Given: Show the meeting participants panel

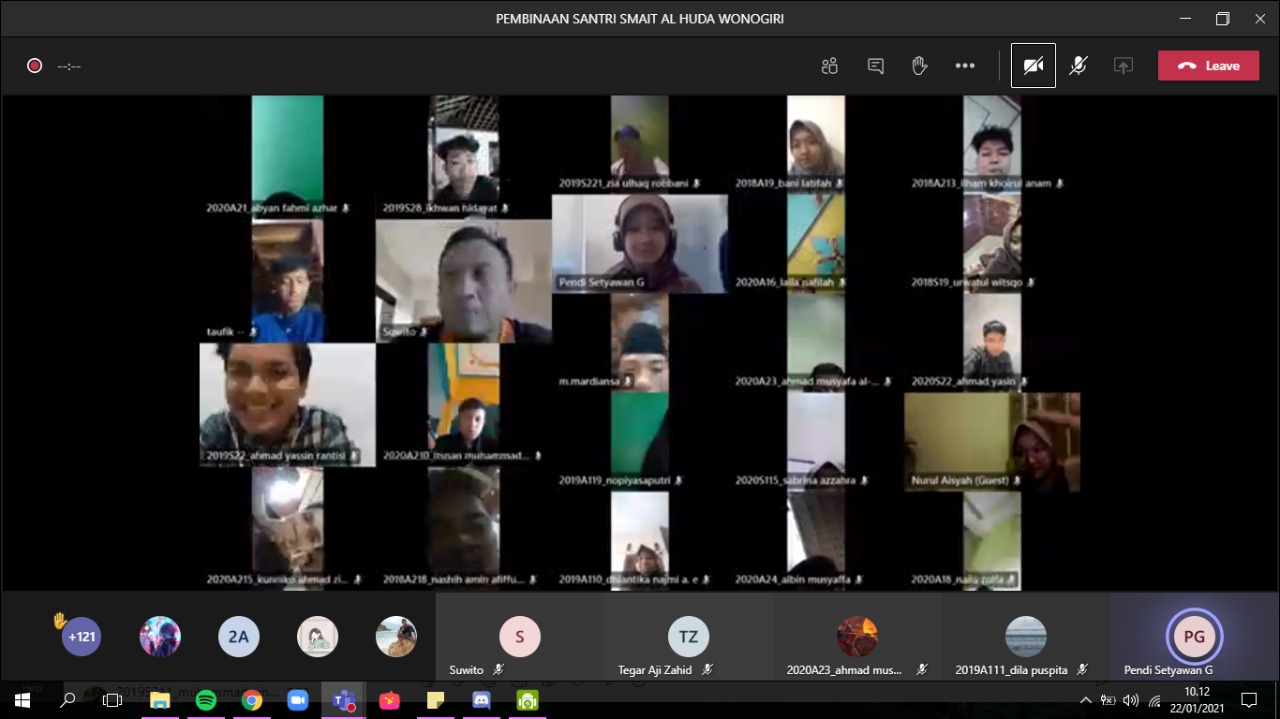Looking at the screenshot, I should click(829, 66).
